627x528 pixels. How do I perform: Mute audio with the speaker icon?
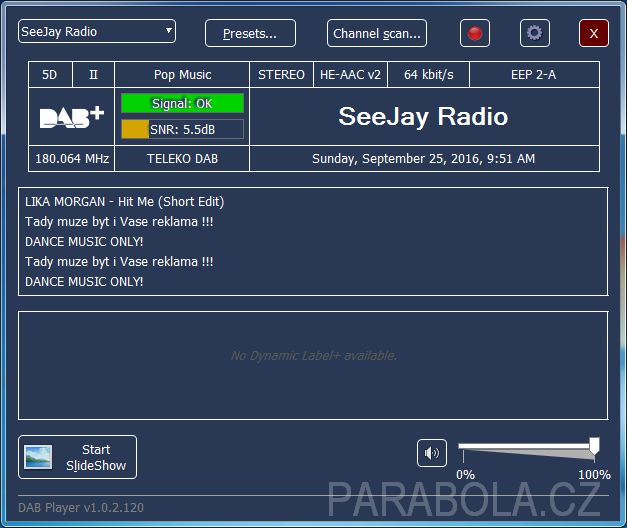click(x=432, y=453)
